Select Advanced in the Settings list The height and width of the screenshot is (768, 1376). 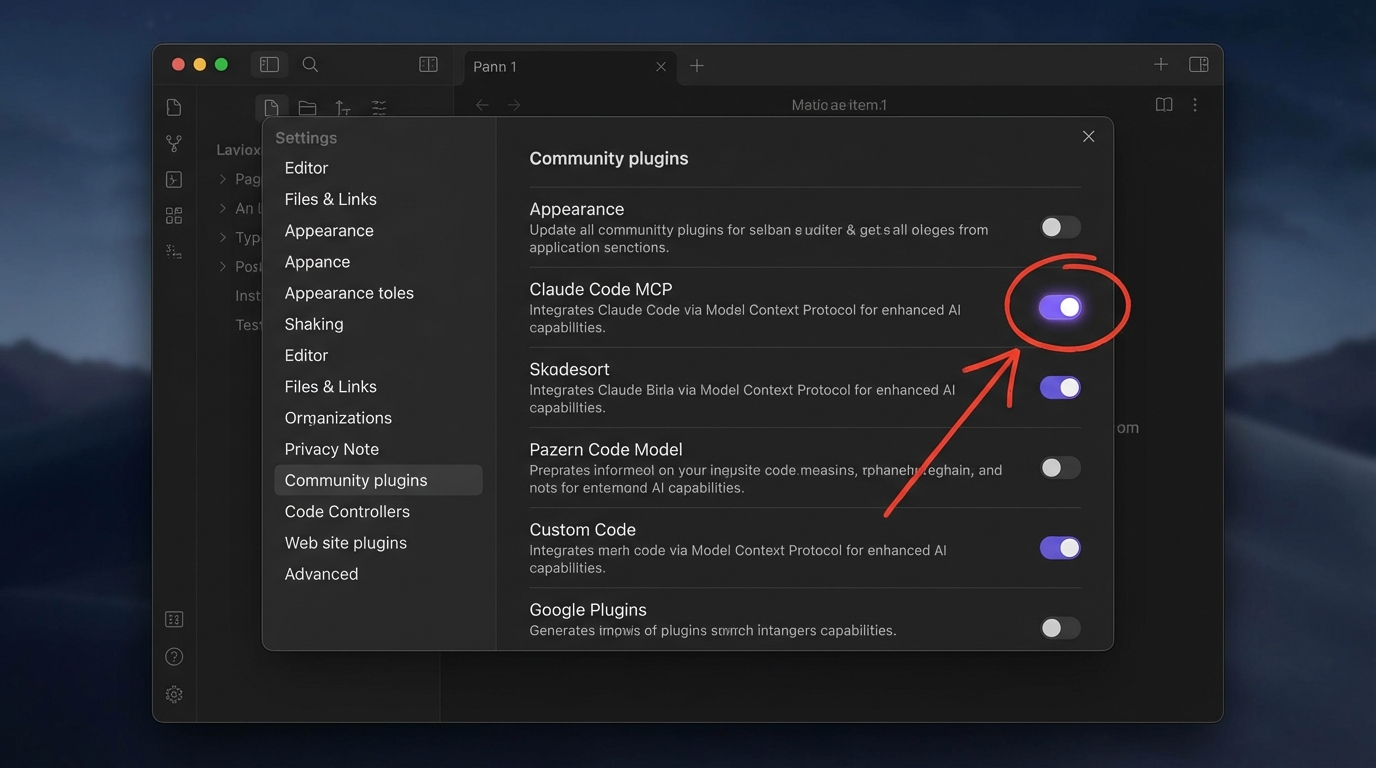[x=321, y=573]
